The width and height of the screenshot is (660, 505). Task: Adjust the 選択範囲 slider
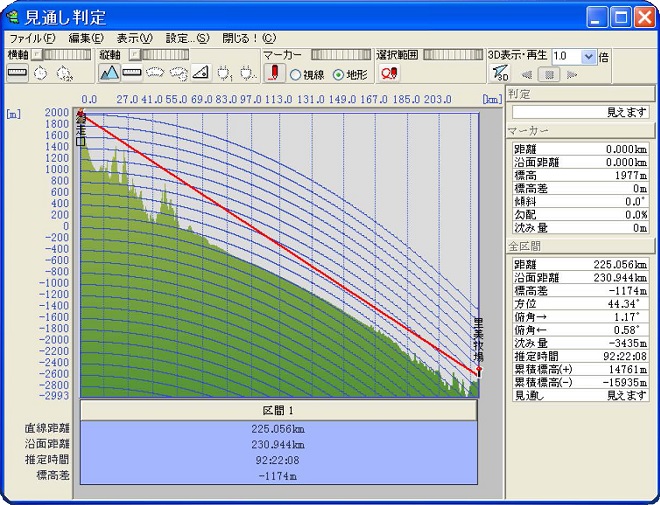point(453,55)
